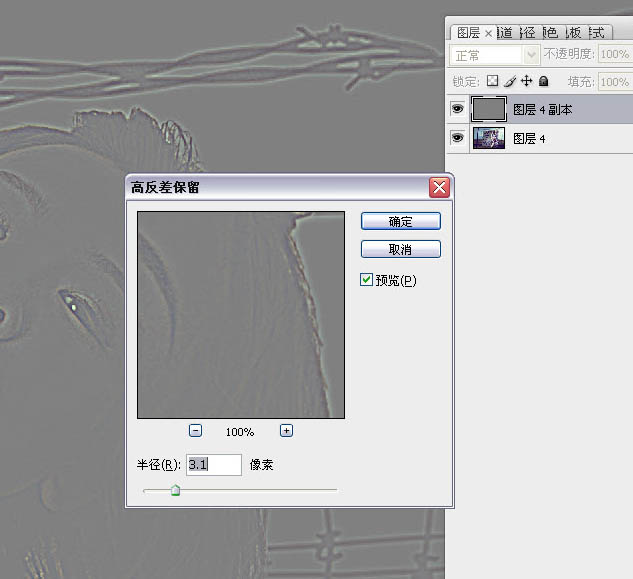Select the lock position move icon

click(526, 81)
